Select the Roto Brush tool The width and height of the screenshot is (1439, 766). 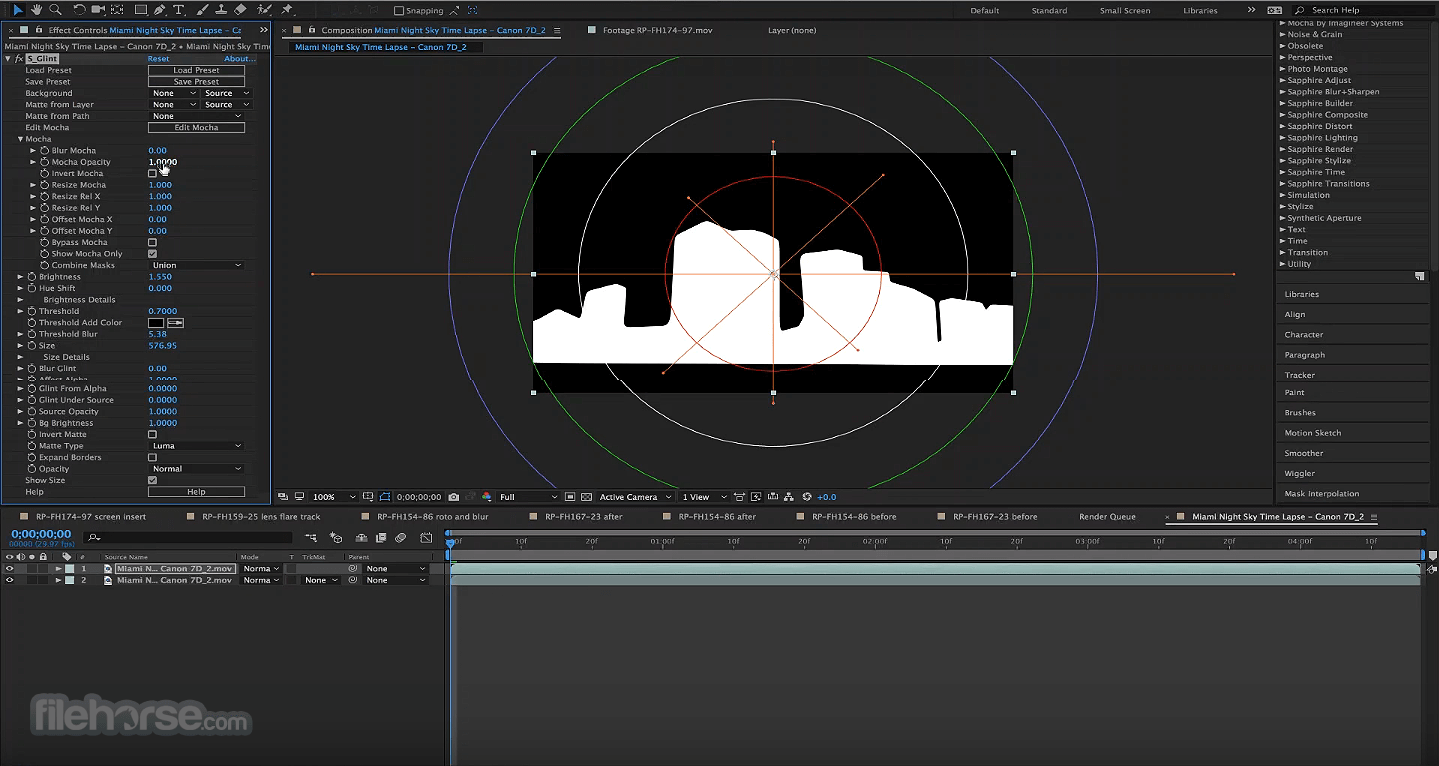[264, 10]
